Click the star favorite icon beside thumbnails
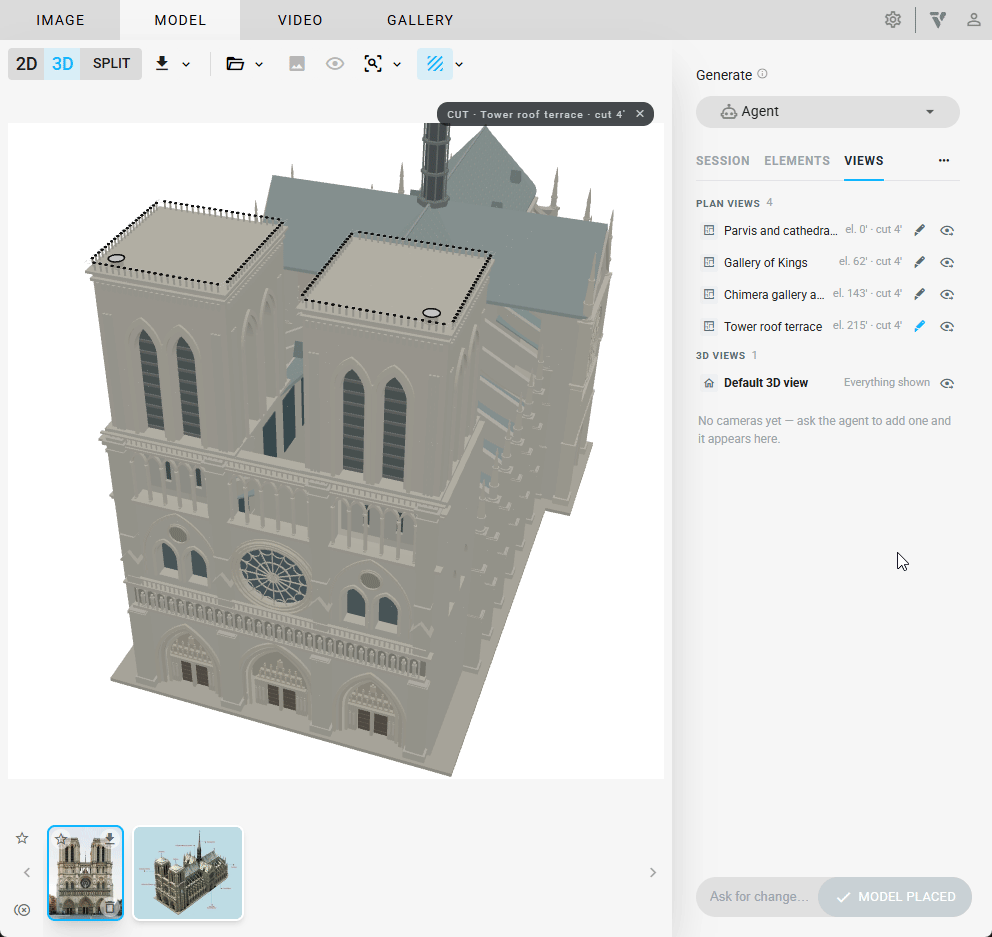 click(x=22, y=838)
